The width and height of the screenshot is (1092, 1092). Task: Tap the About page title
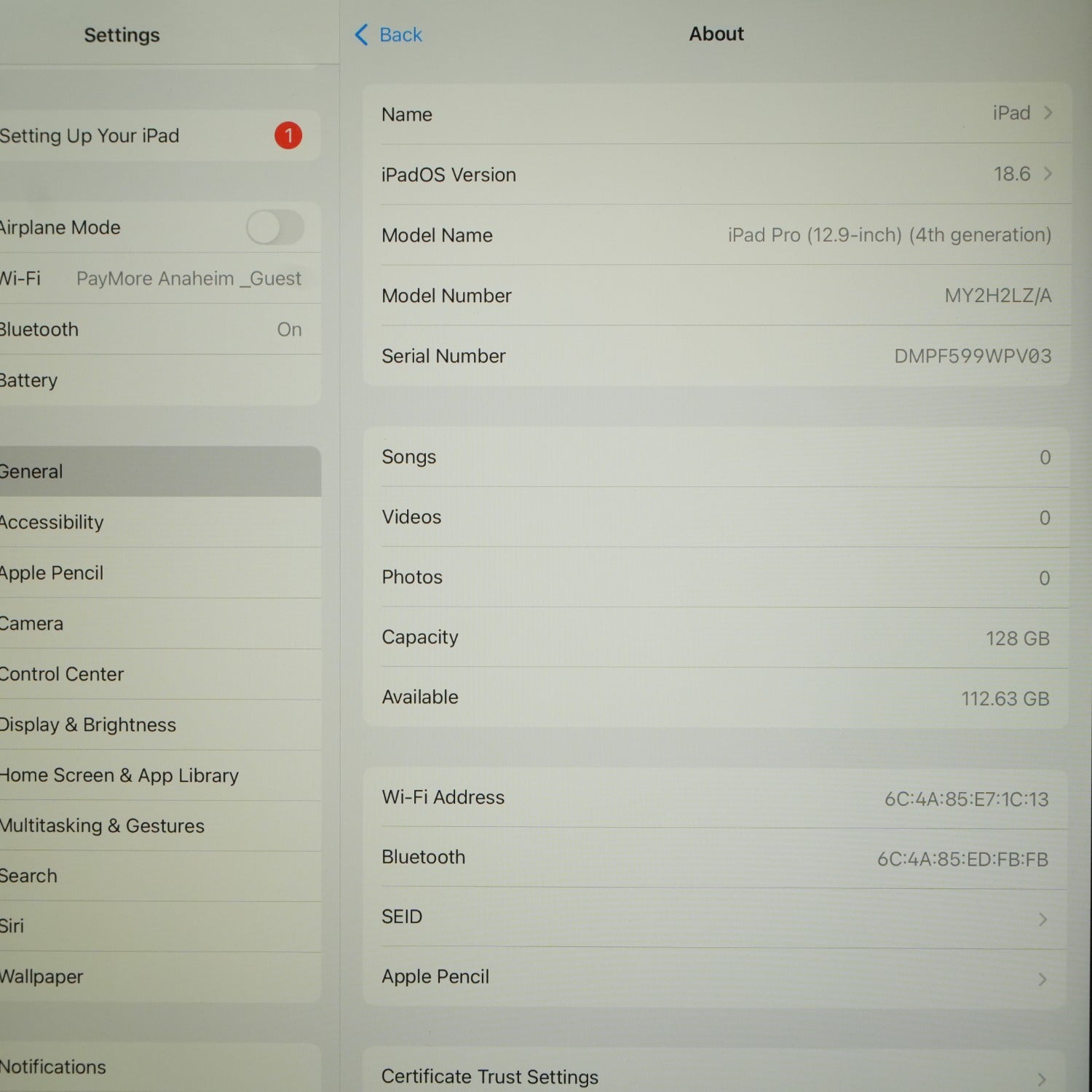coord(716,34)
